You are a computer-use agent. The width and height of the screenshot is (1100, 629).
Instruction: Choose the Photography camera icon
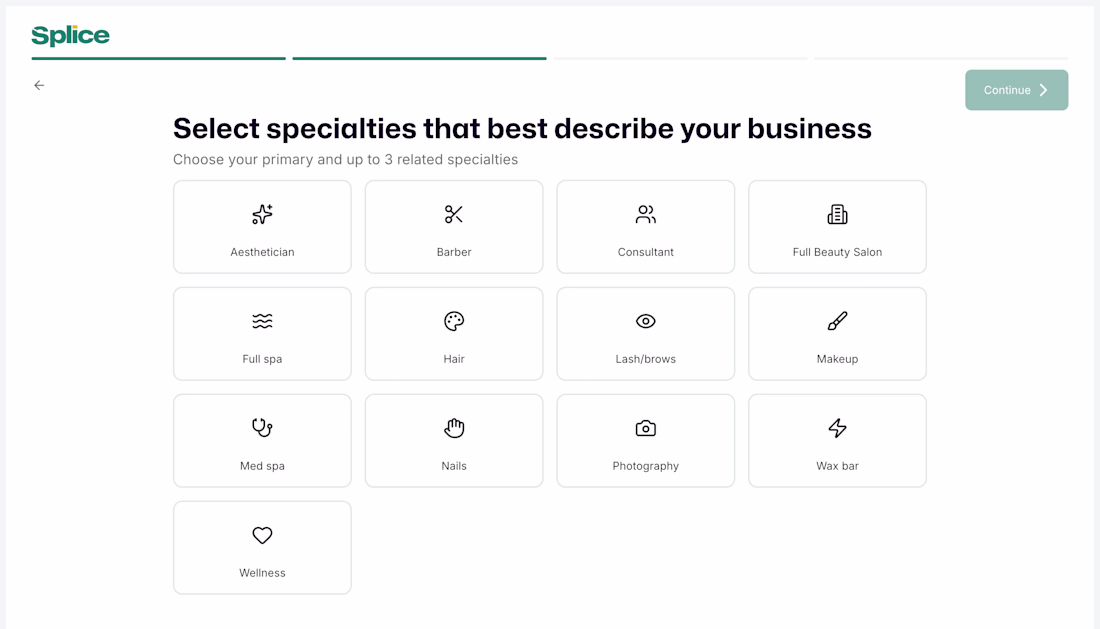pyautogui.click(x=646, y=428)
